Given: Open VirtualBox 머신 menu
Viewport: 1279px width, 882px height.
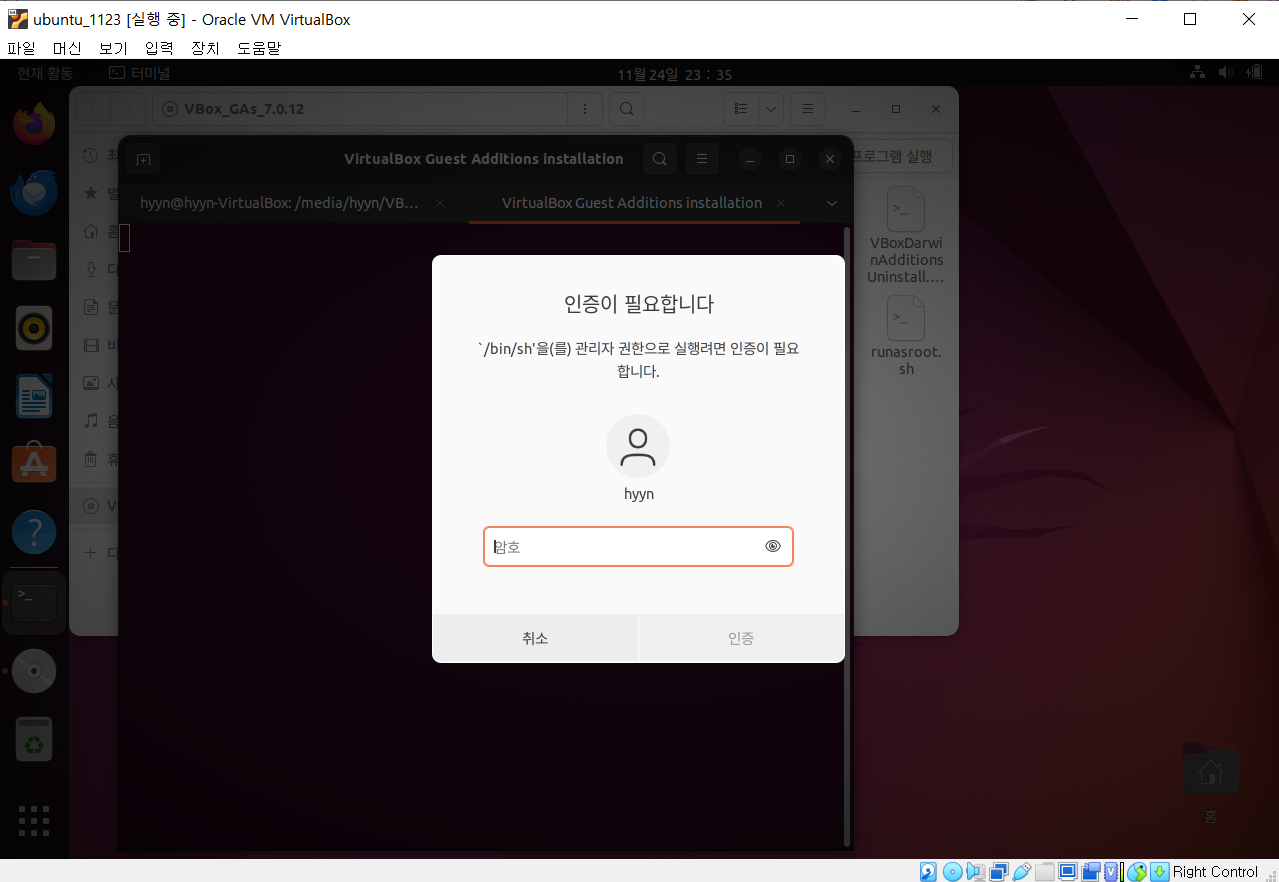Looking at the screenshot, I should tap(67, 47).
